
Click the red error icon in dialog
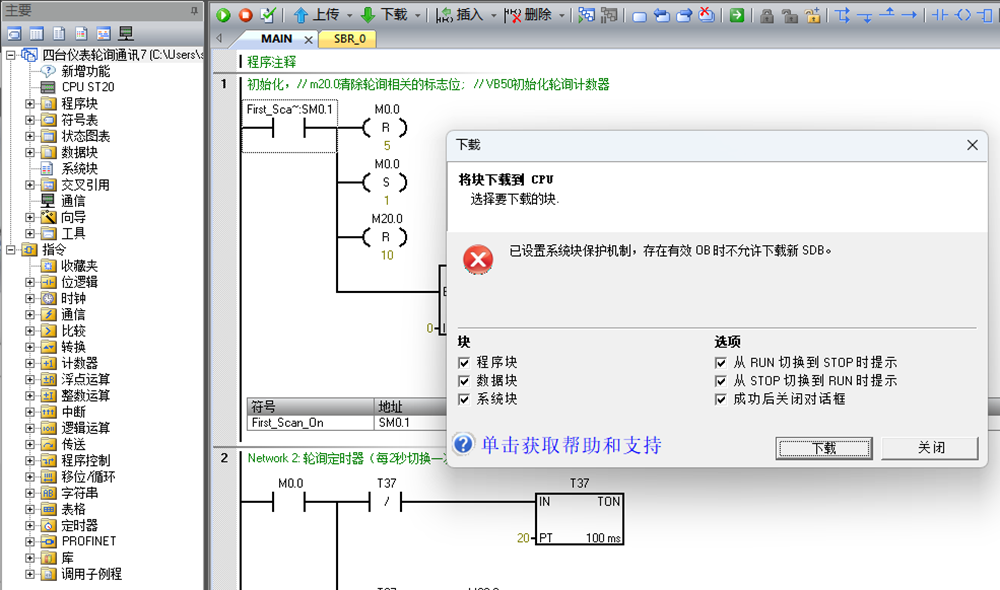(478, 260)
